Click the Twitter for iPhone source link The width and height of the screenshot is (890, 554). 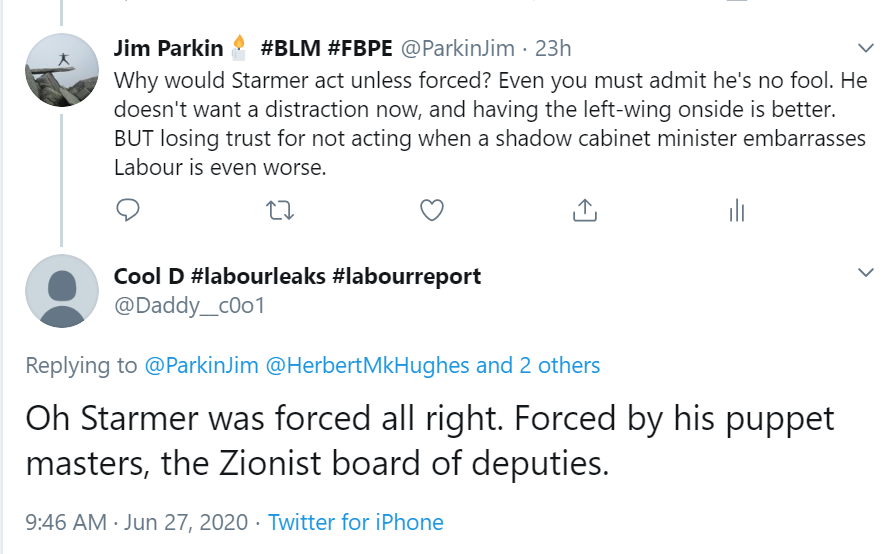click(x=356, y=522)
